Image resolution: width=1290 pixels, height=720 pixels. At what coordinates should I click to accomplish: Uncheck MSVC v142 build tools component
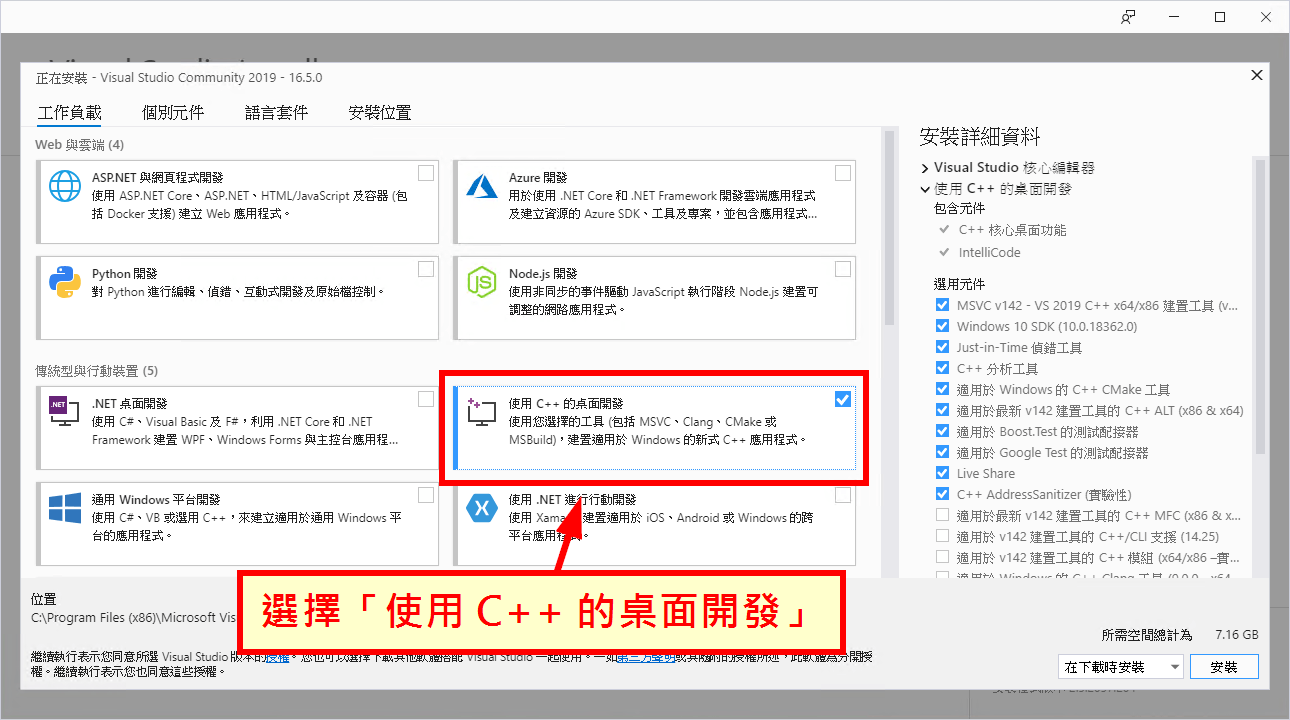[x=942, y=305]
